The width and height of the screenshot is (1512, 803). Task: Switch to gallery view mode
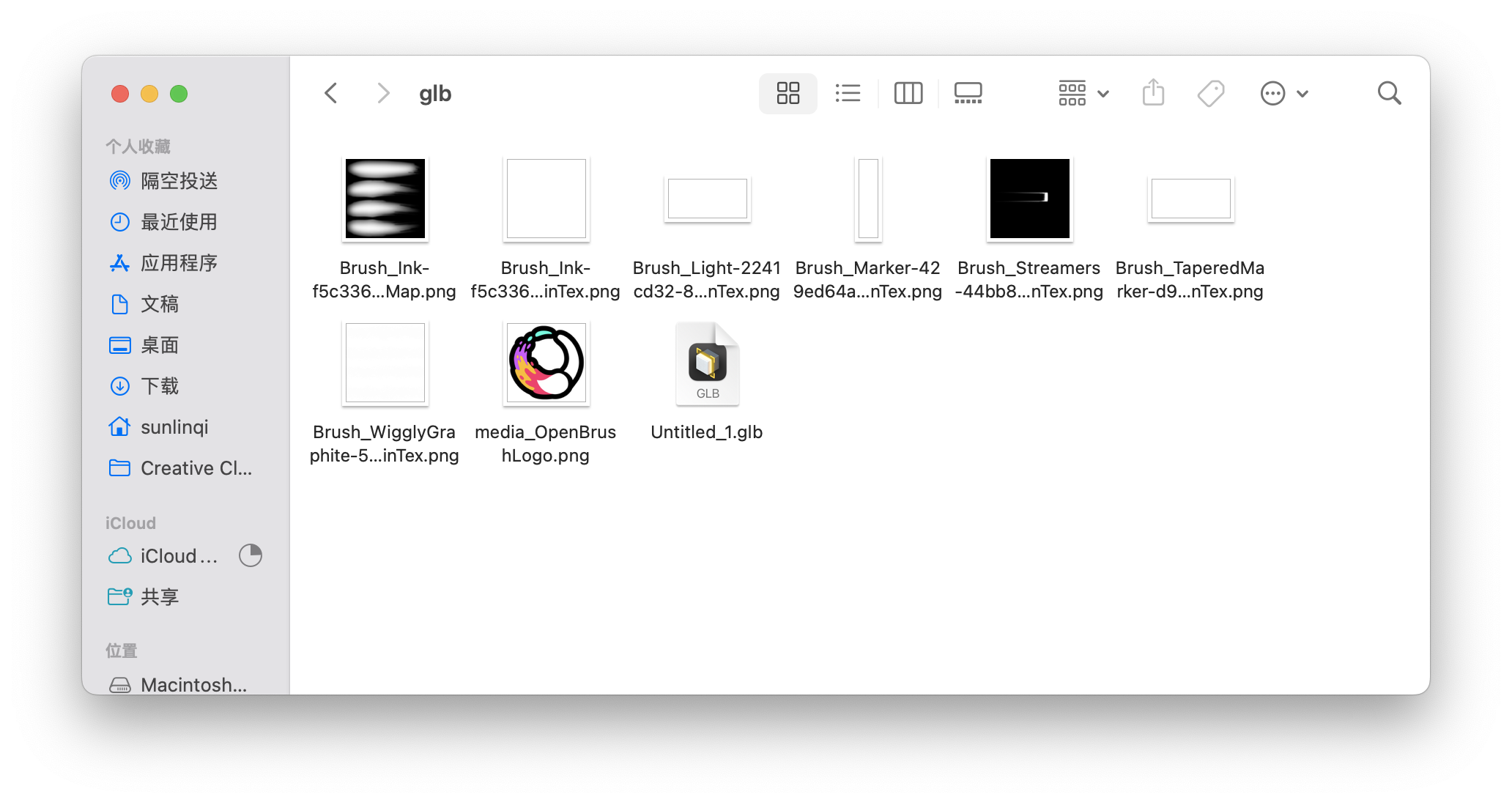pos(968,93)
